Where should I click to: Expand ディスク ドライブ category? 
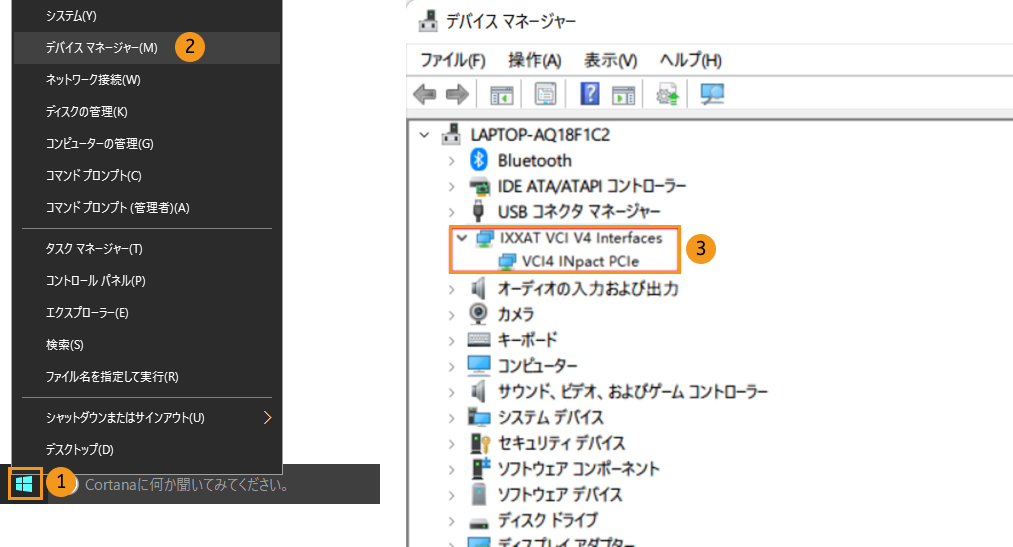pos(452,521)
